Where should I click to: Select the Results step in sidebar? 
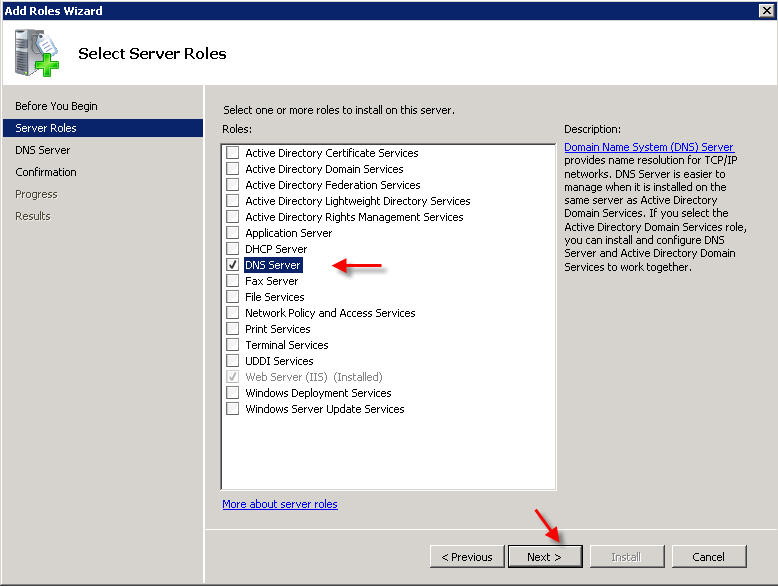(x=33, y=216)
